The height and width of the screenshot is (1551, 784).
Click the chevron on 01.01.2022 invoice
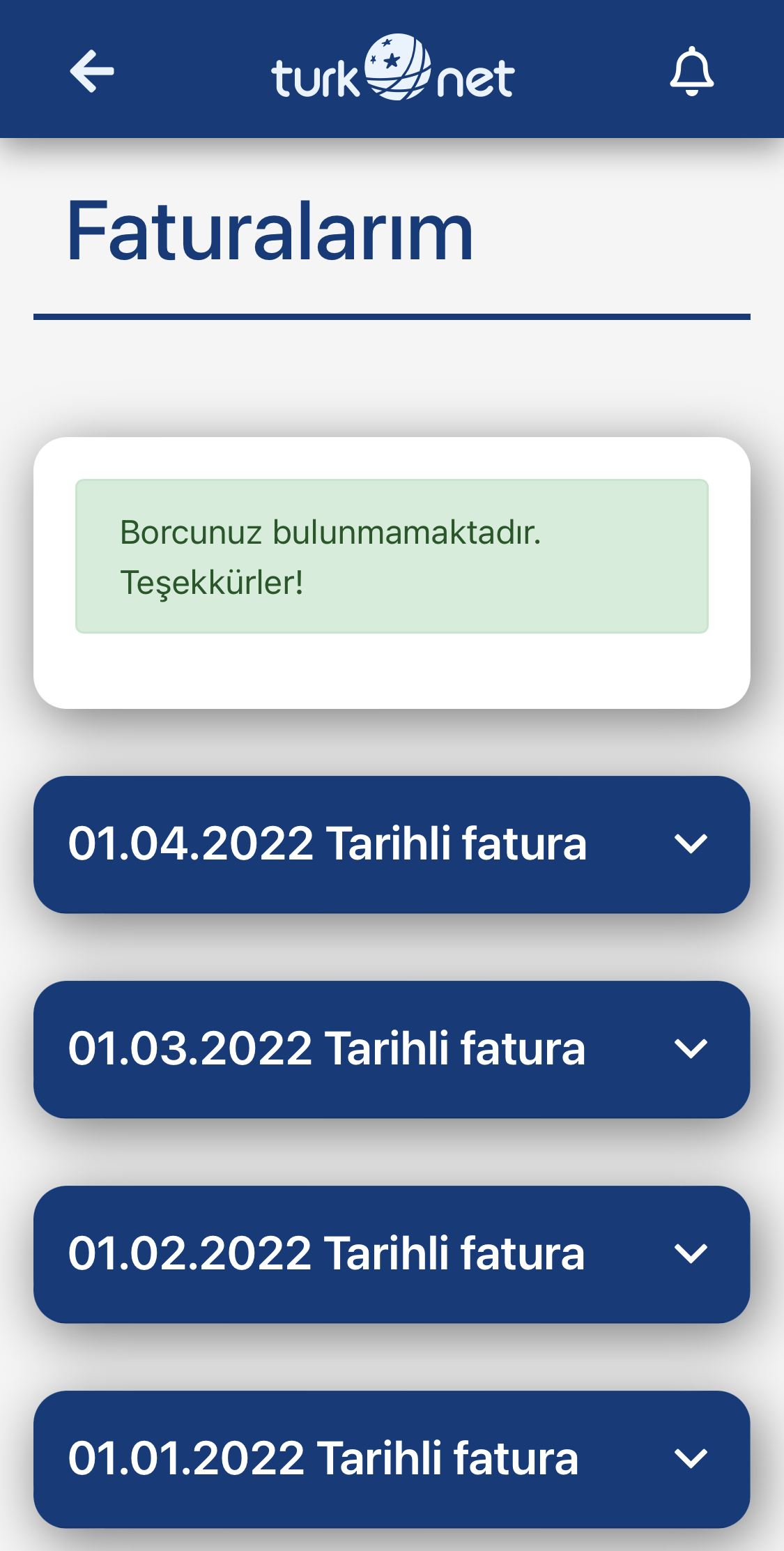point(691,1459)
